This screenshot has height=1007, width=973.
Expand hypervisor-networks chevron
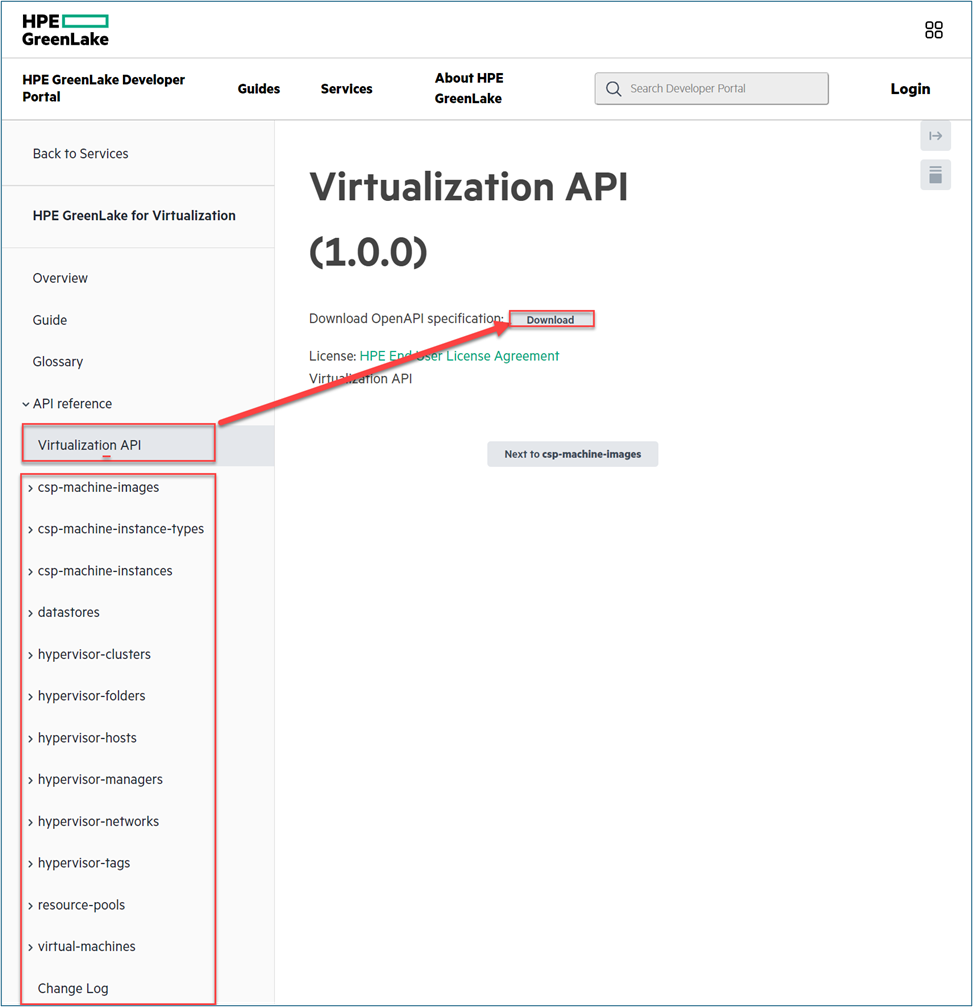(30, 822)
